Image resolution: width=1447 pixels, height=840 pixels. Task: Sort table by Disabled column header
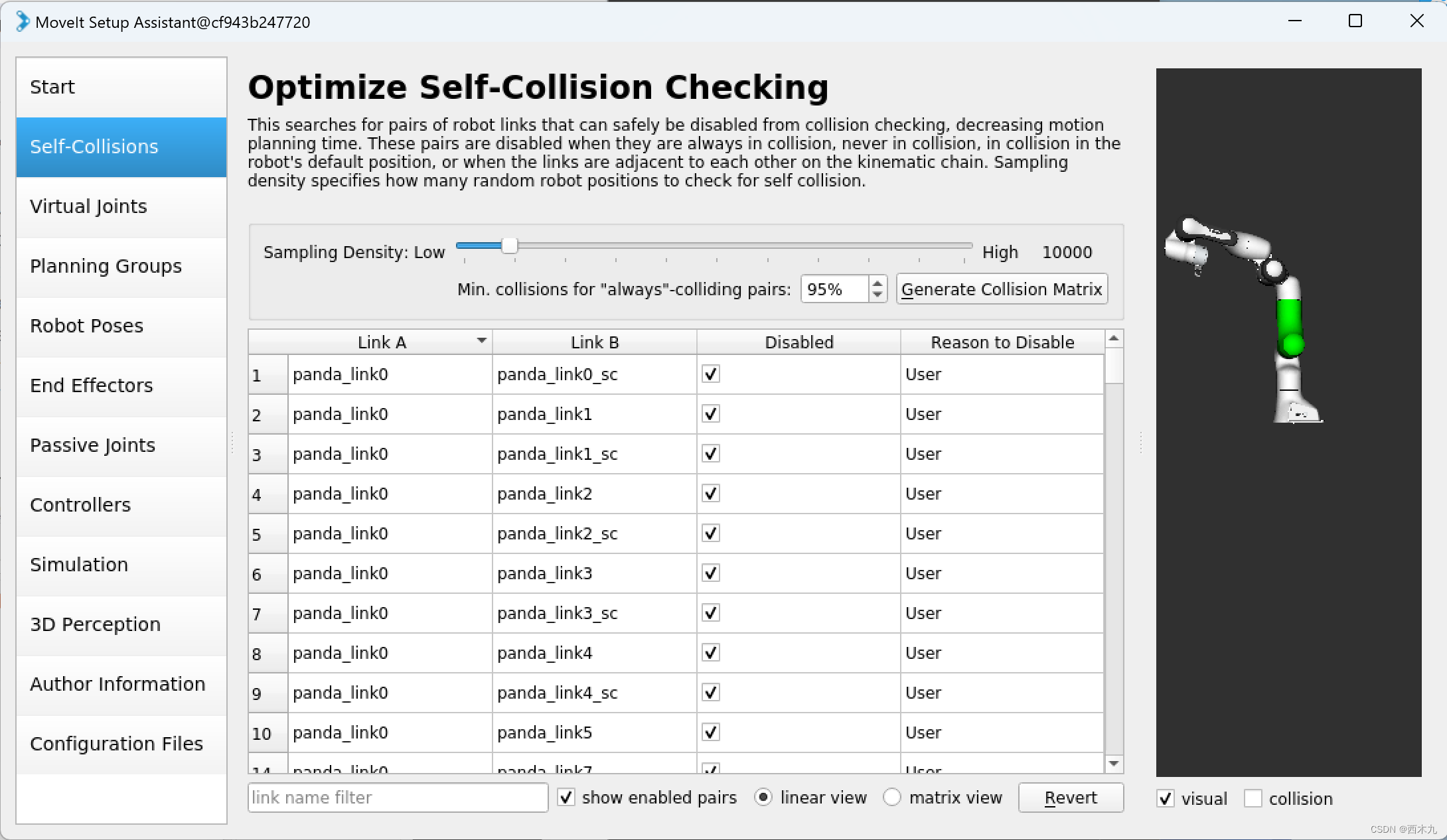(x=799, y=342)
